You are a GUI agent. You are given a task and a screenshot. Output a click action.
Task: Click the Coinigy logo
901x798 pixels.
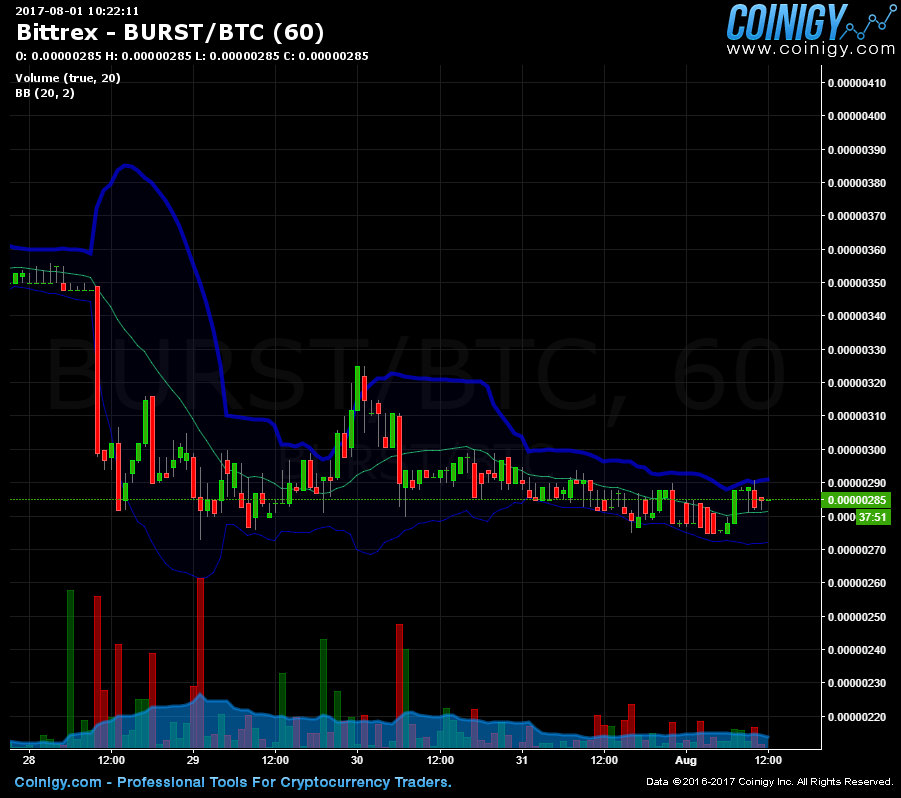click(811, 22)
